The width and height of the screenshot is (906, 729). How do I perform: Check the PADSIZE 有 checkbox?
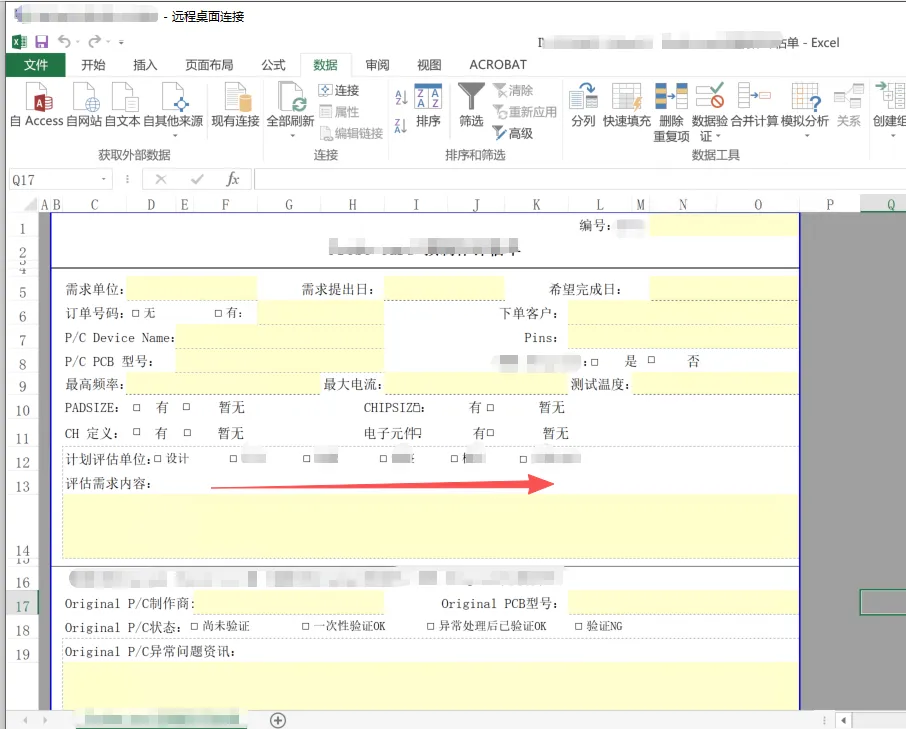click(x=136, y=407)
